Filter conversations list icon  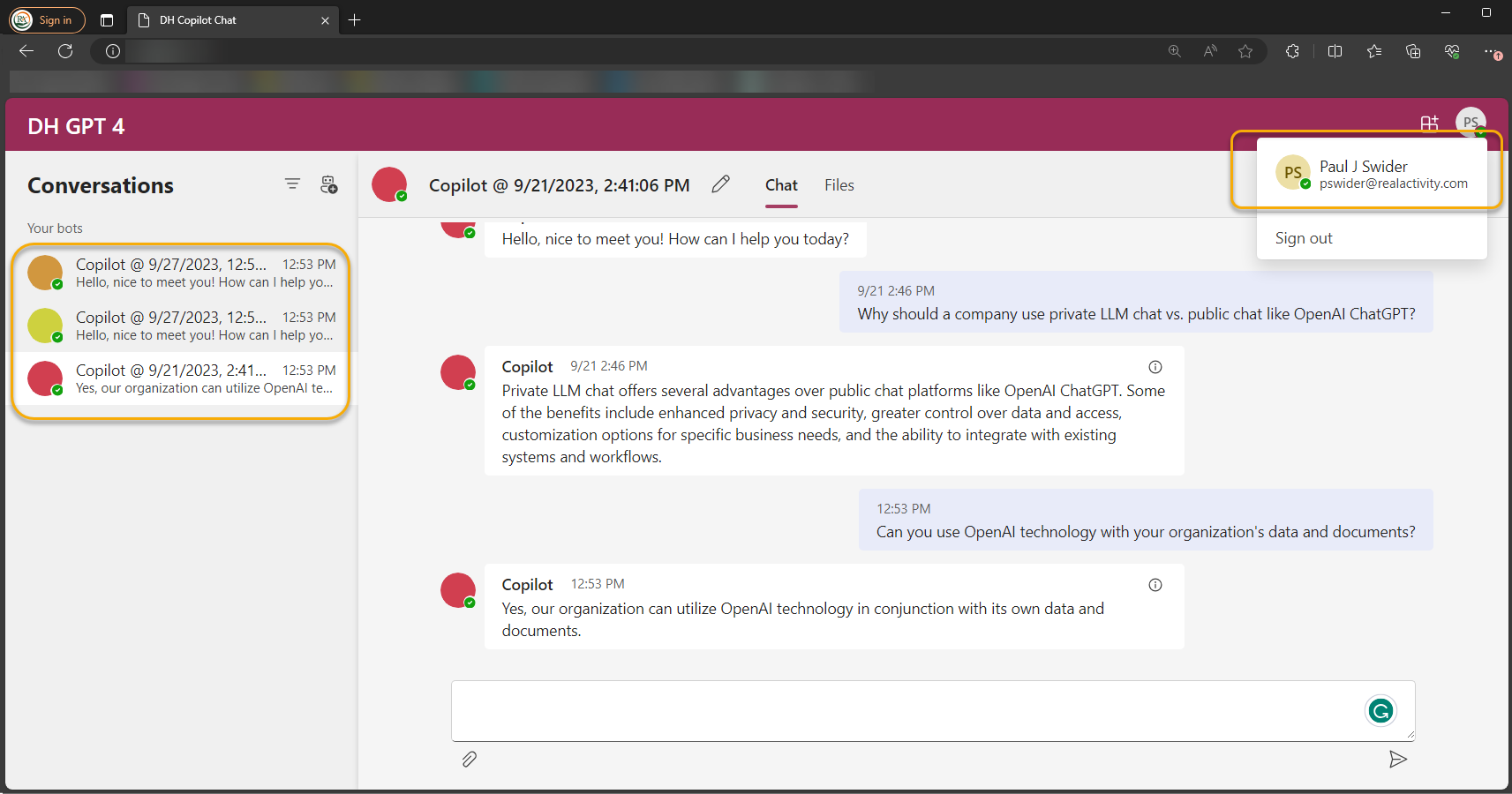(x=292, y=184)
